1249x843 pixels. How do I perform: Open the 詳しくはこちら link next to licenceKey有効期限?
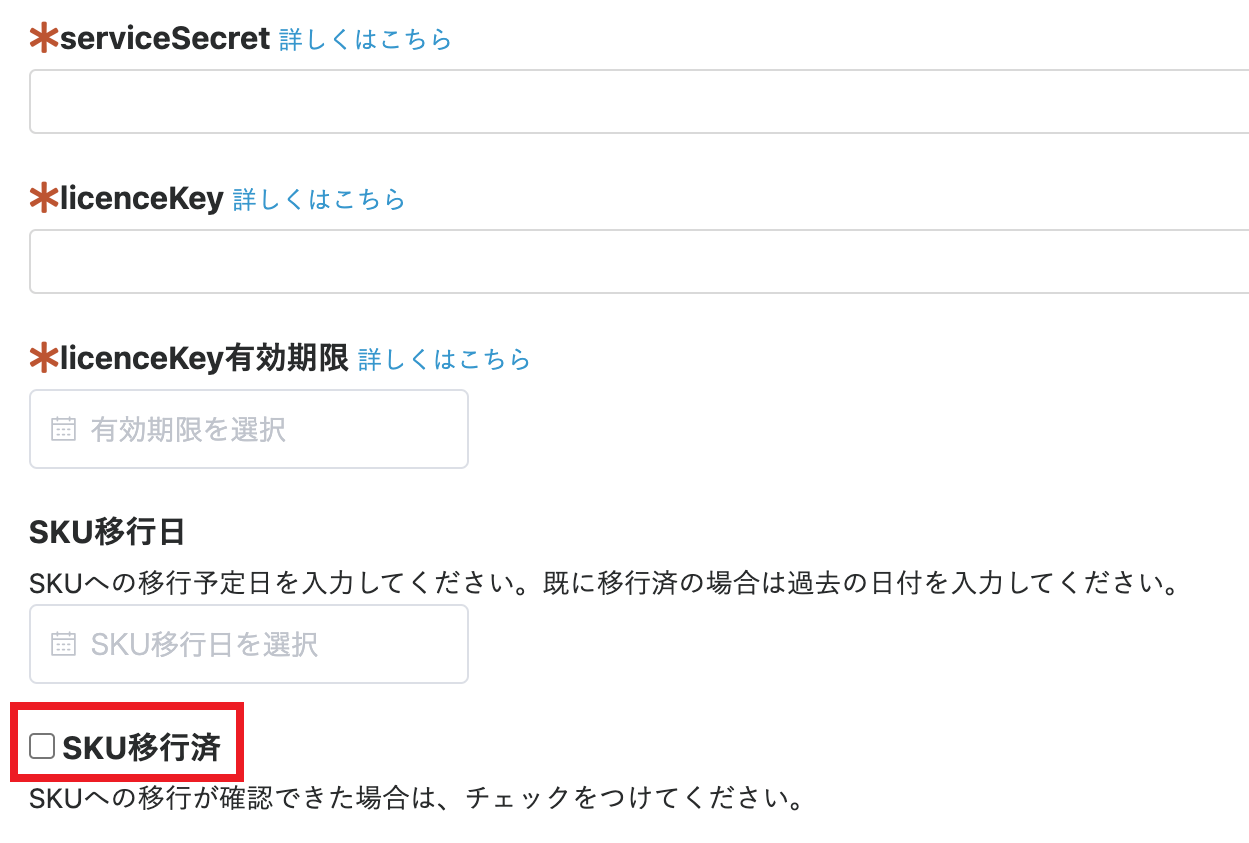(444, 359)
